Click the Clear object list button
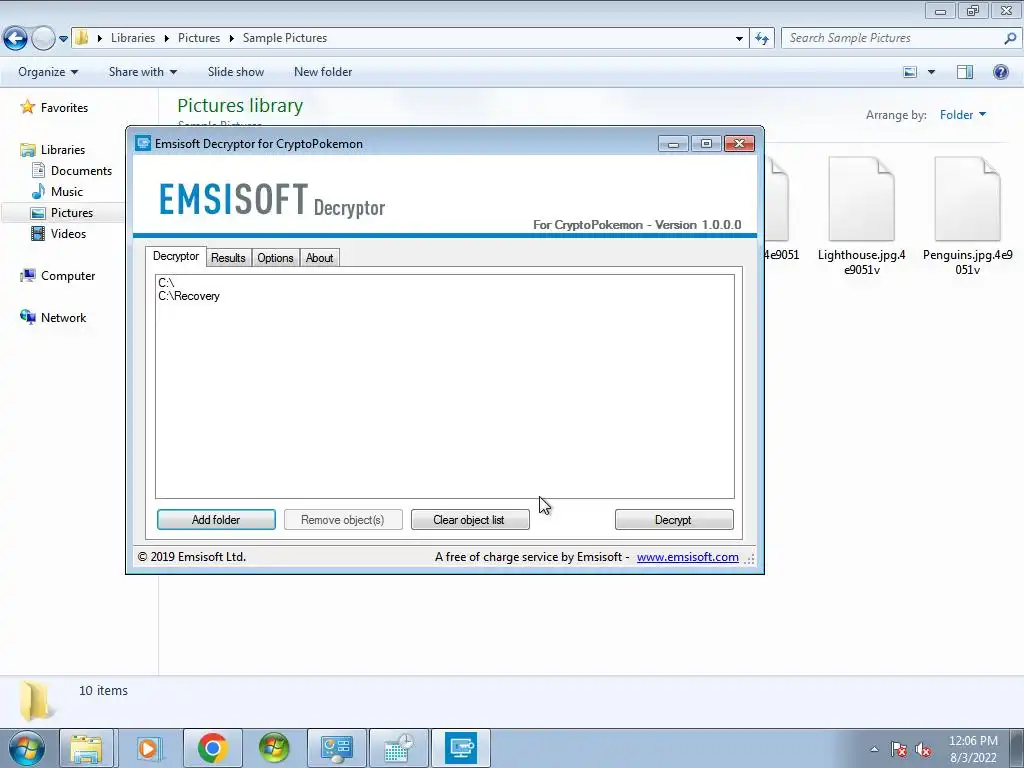Viewport: 1024px width, 768px height. 470,520
